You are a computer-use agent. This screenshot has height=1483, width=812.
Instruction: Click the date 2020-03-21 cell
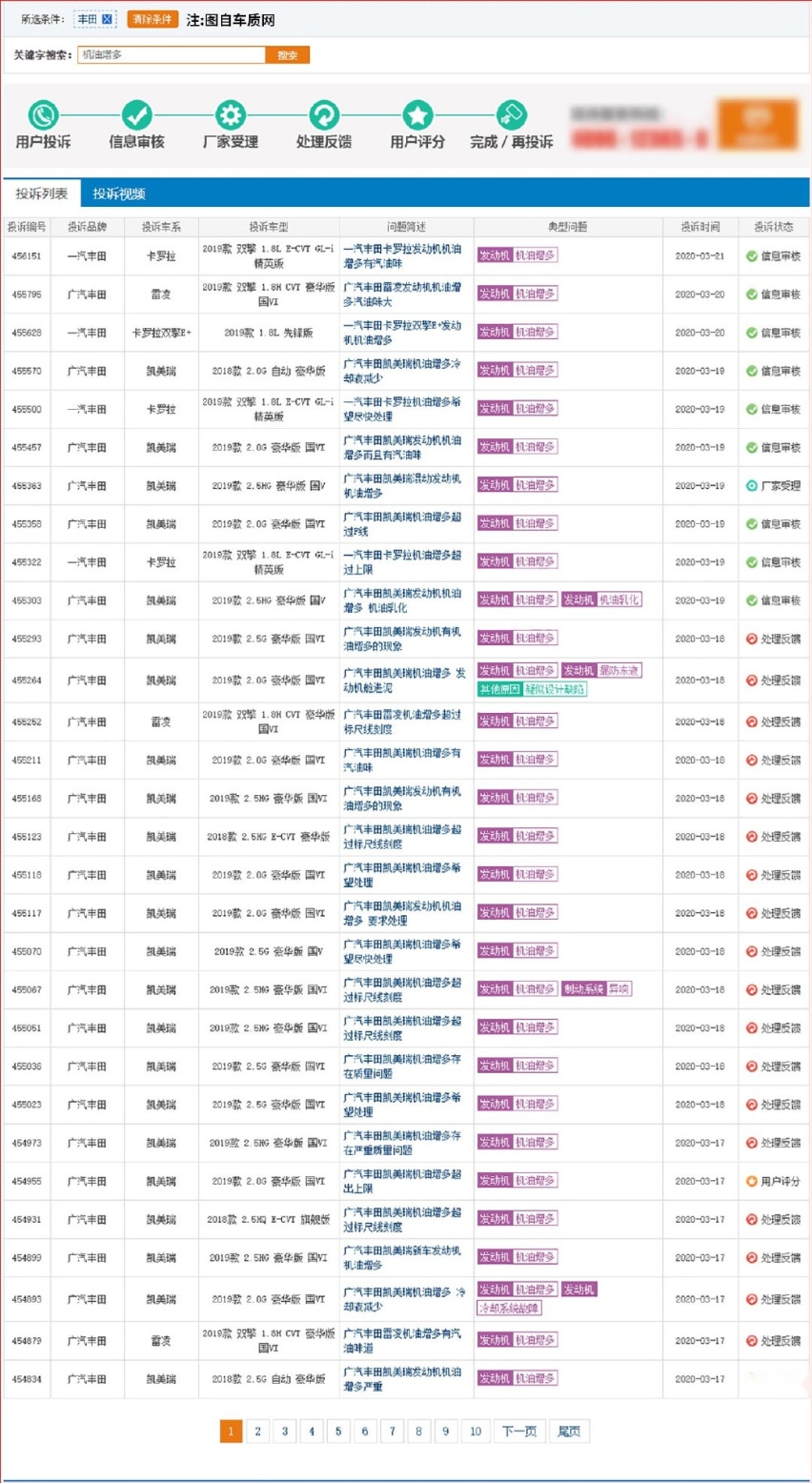point(700,256)
